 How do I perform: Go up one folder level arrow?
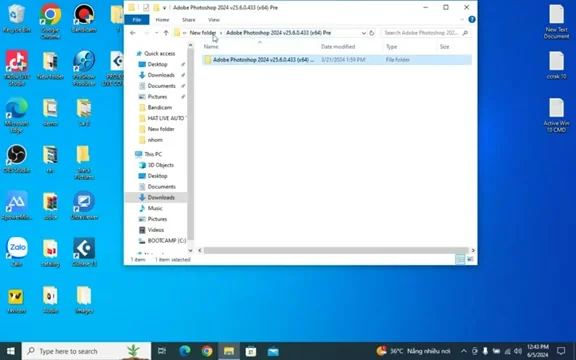pyautogui.click(x=166, y=33)
